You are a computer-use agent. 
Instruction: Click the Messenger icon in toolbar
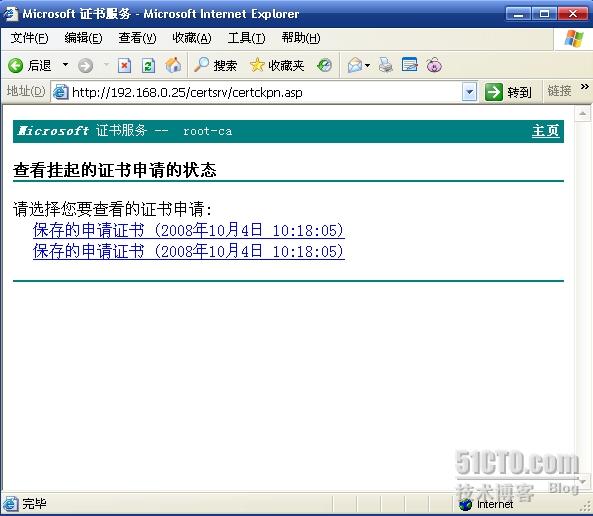pos(434,65)
